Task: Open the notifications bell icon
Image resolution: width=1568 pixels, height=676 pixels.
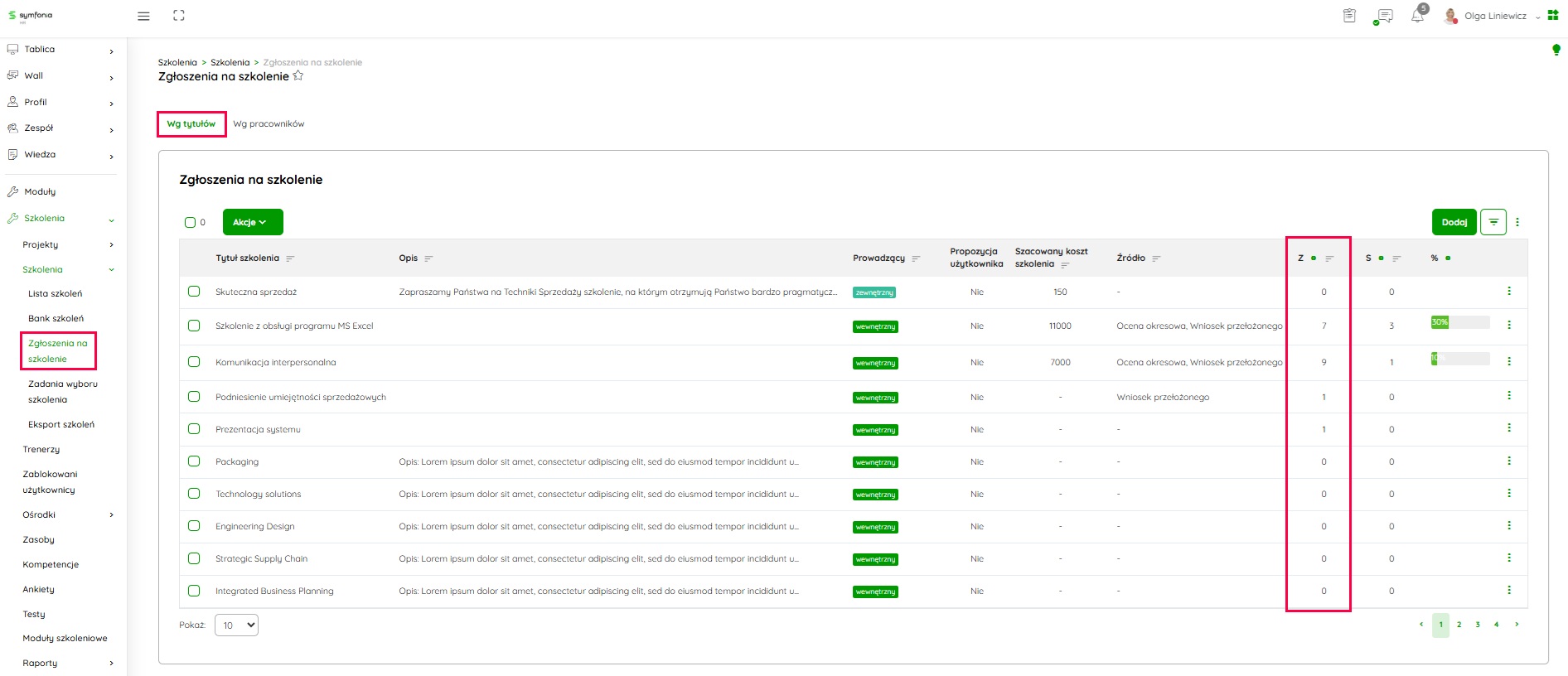Action: coord(1417,17)
